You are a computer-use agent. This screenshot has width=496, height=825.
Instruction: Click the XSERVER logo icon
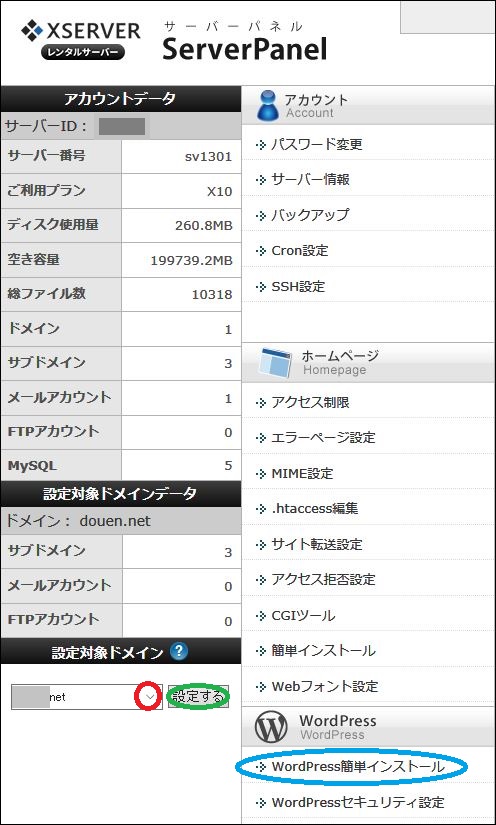tap(34, 31)
